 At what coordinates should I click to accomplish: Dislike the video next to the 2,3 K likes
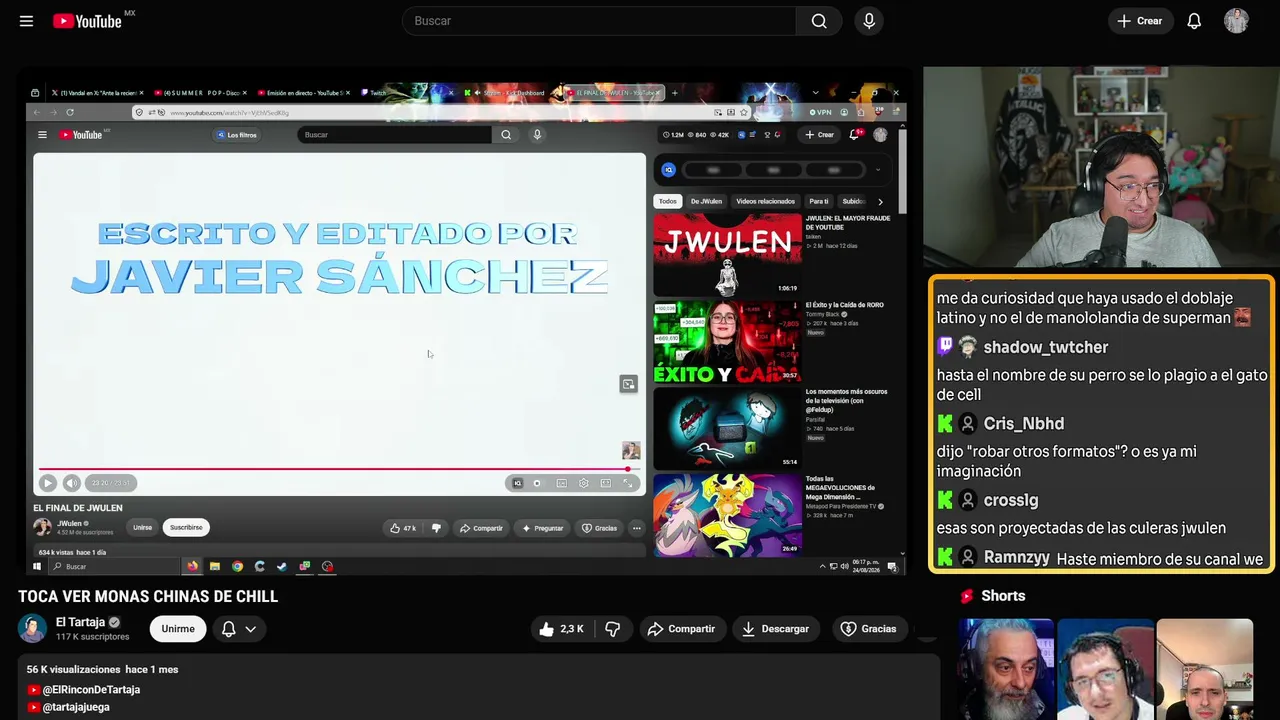613,629
